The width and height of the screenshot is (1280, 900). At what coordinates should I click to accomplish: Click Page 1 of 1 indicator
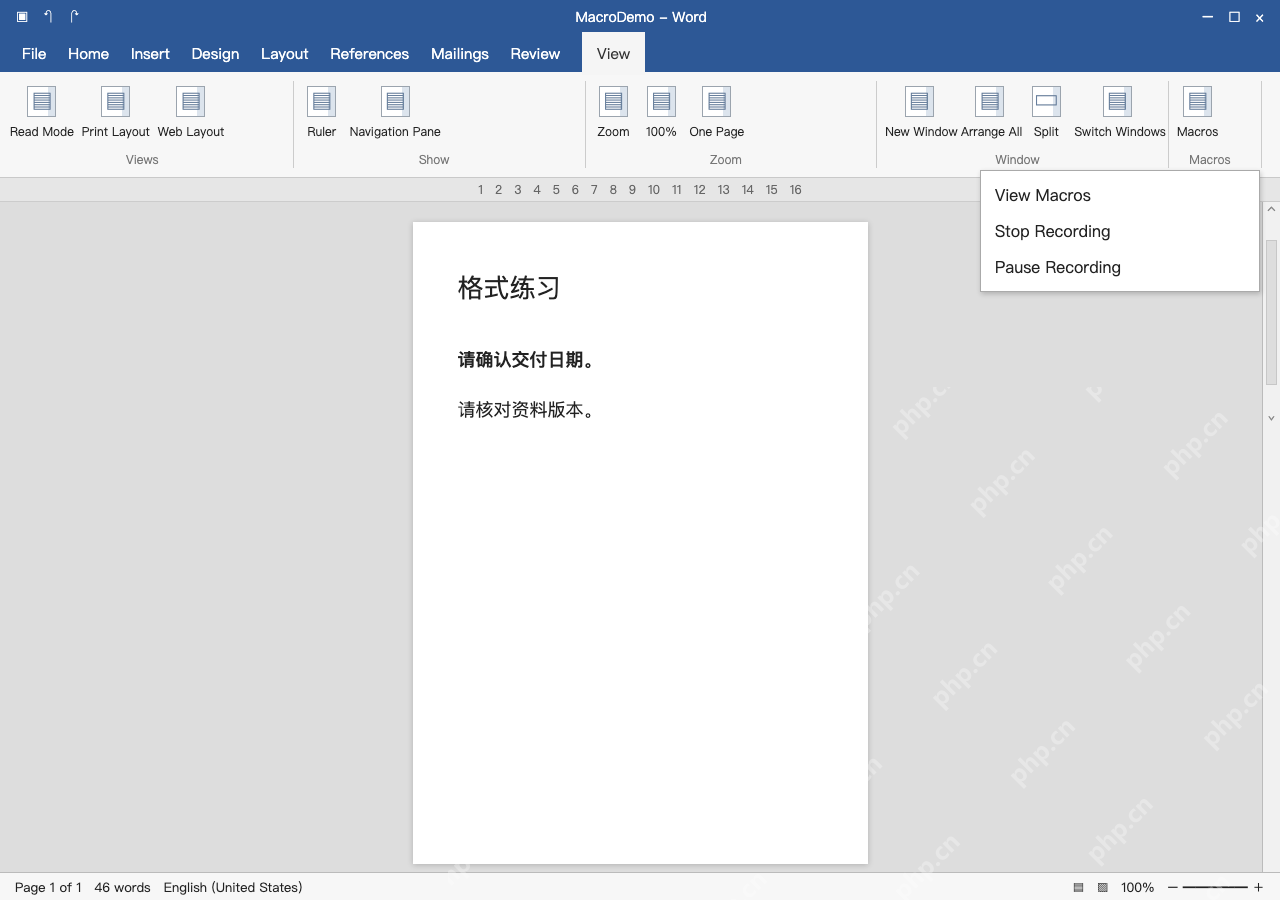(x=48, y=887)
